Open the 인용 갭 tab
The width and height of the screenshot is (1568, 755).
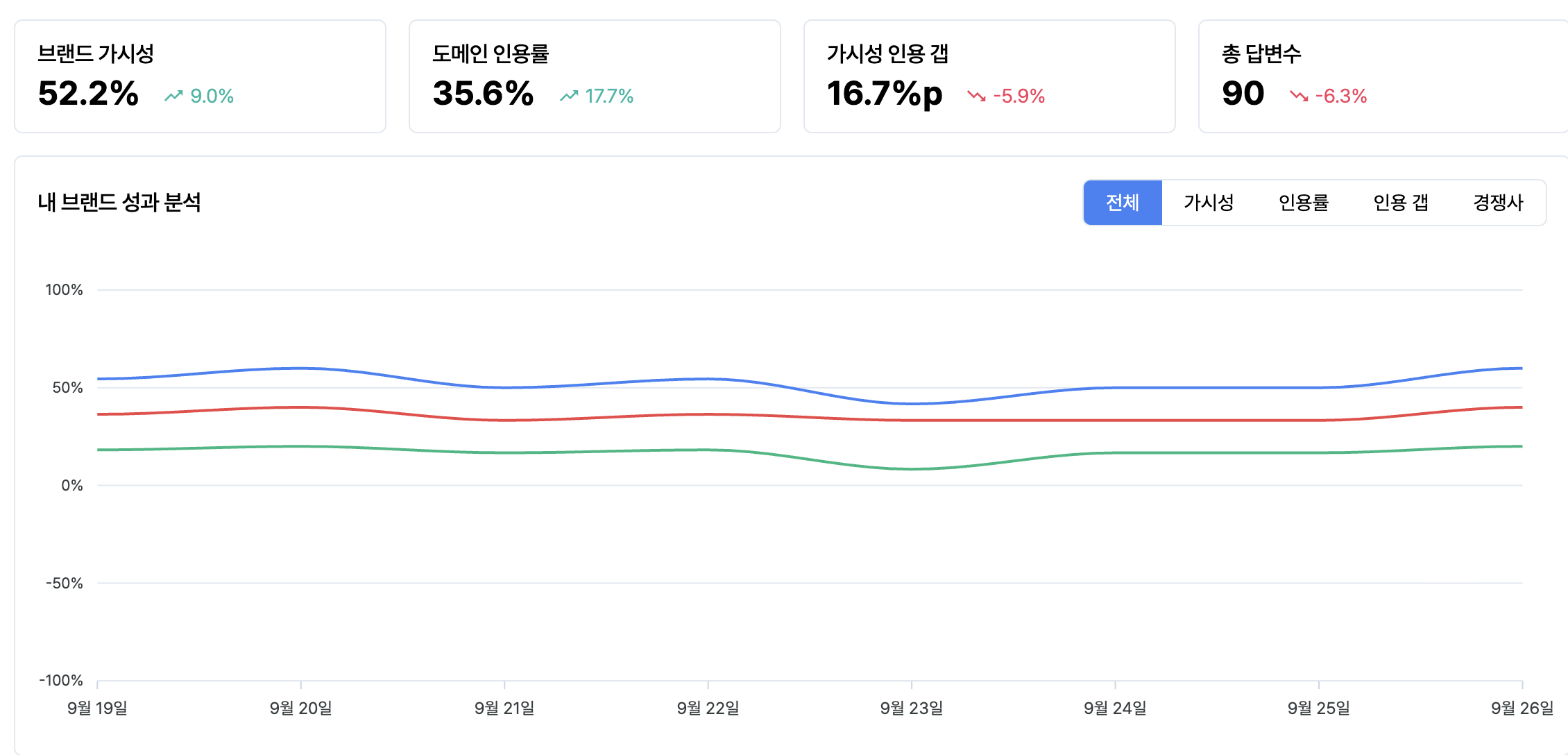pyautogui.click(x=1401, y=203)
